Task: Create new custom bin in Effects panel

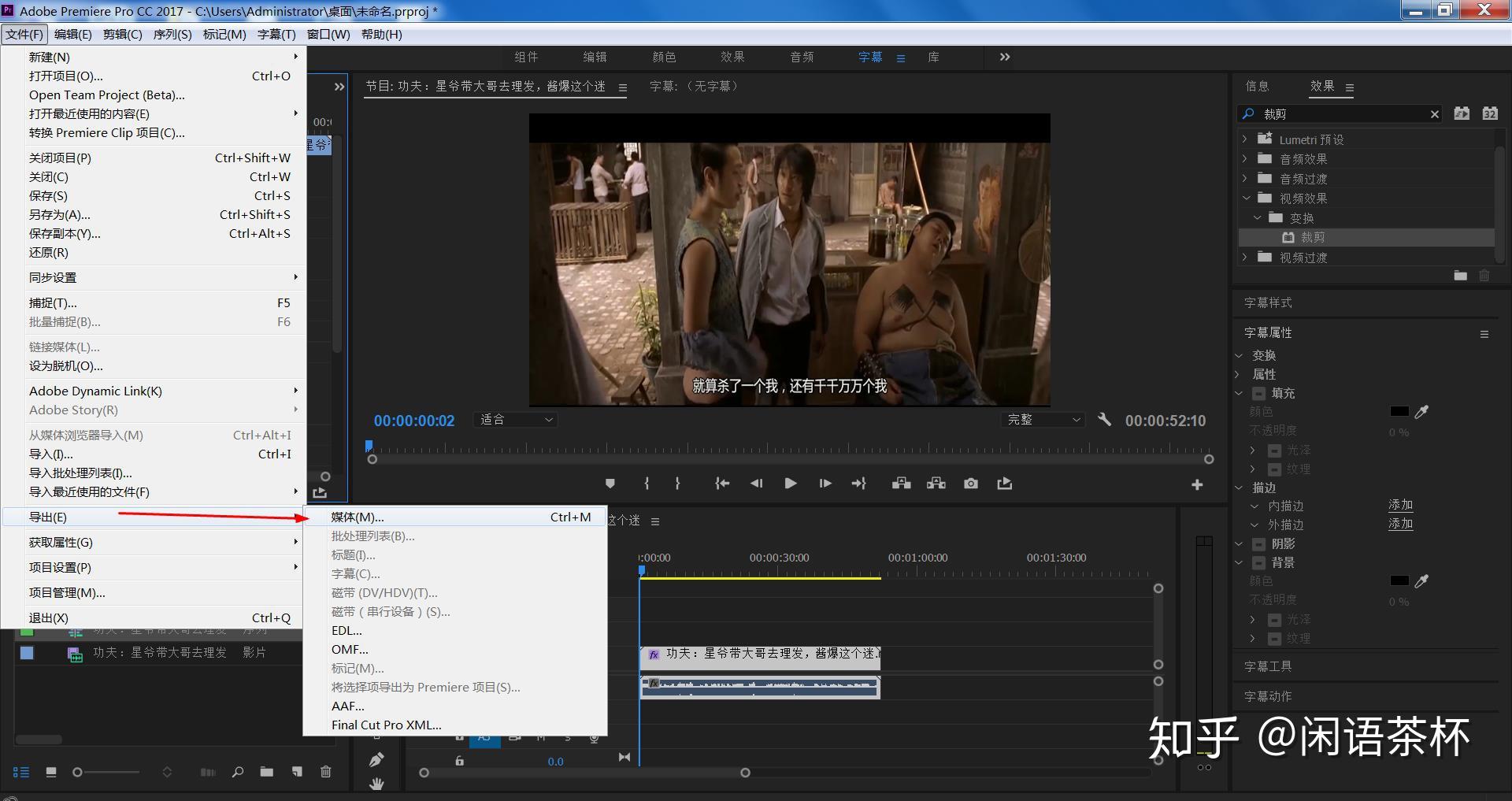Action: [1461, 276]
